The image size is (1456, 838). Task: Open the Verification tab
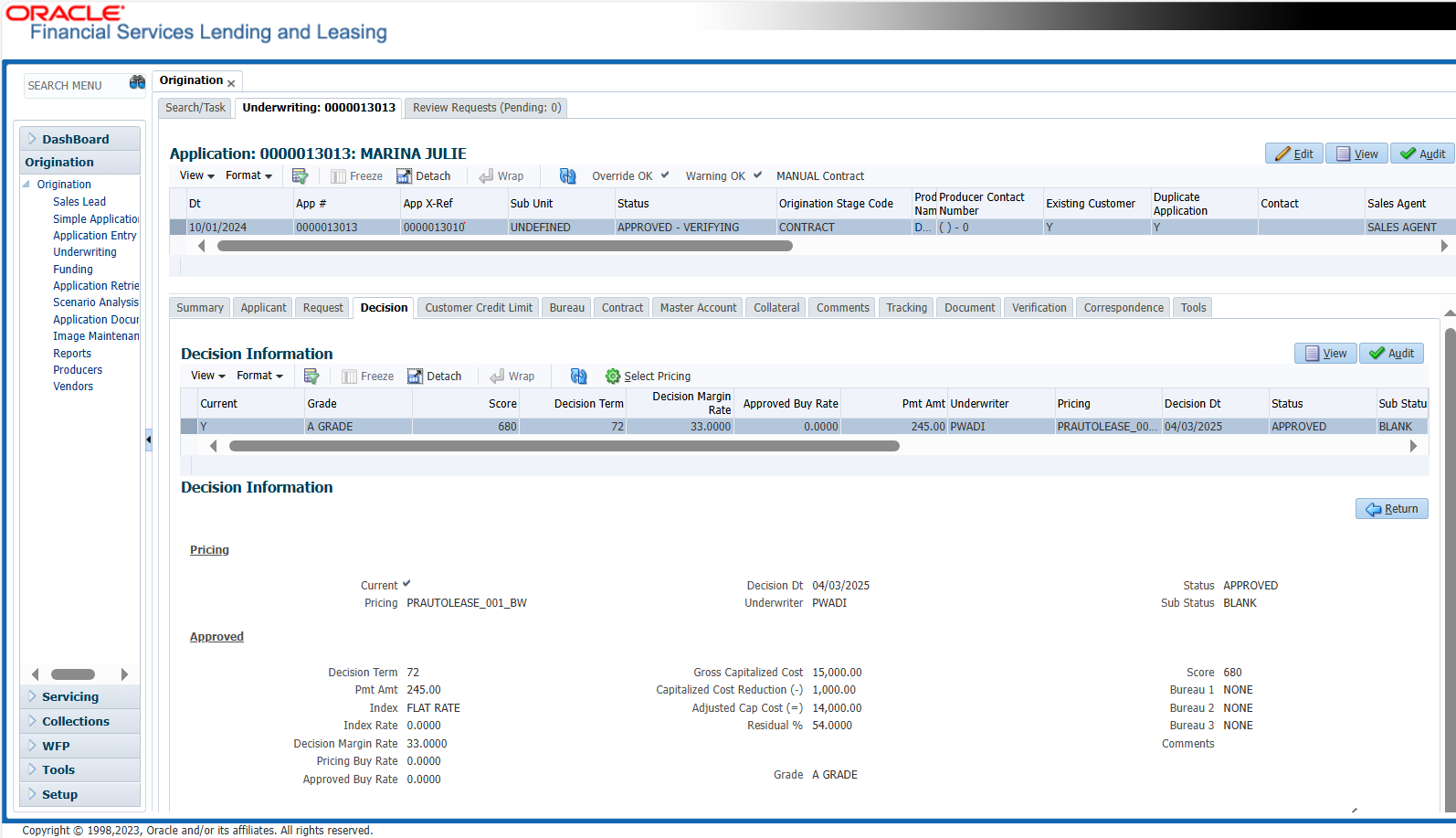pyautogui.click(x=1039, y=308)
